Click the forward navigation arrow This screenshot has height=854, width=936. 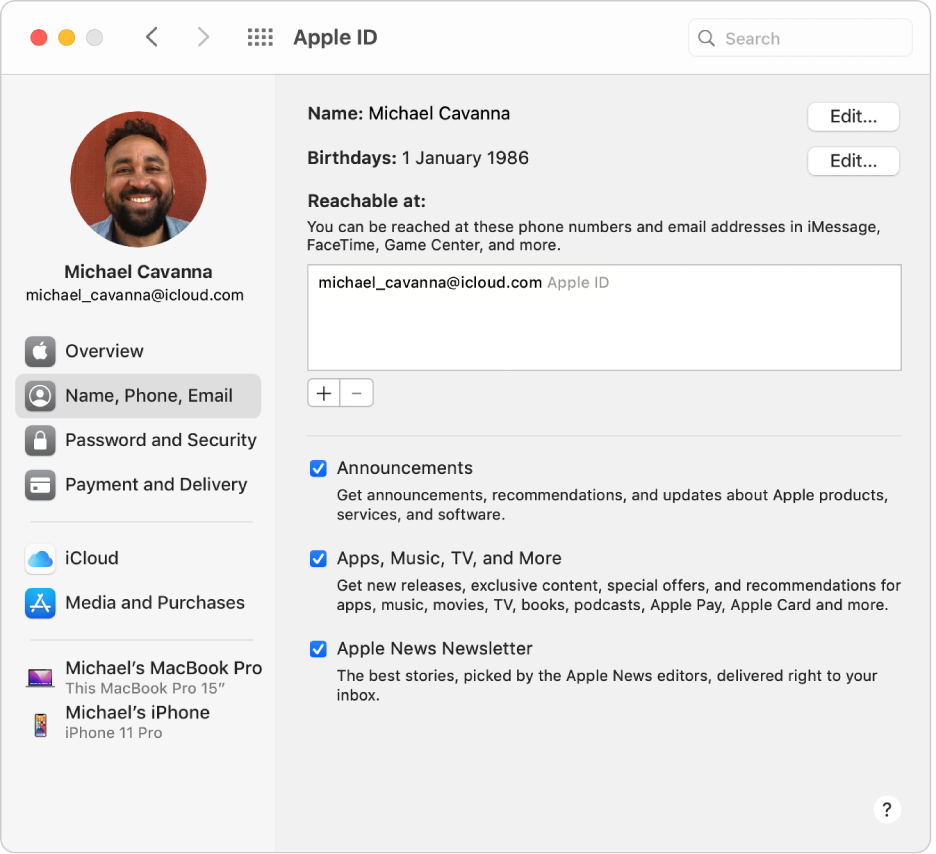[203, 37]
